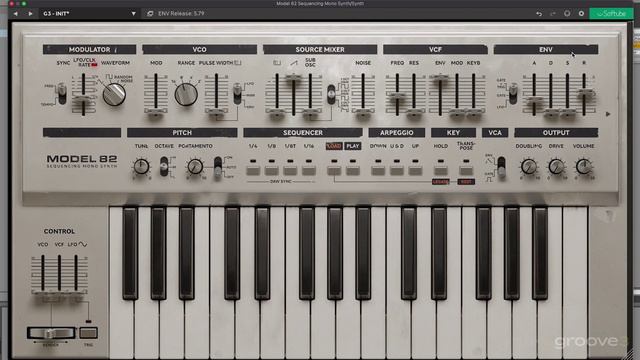640x360 pixels.
Task: Click the SUB OSC level slider
Action: pos(310,112)
